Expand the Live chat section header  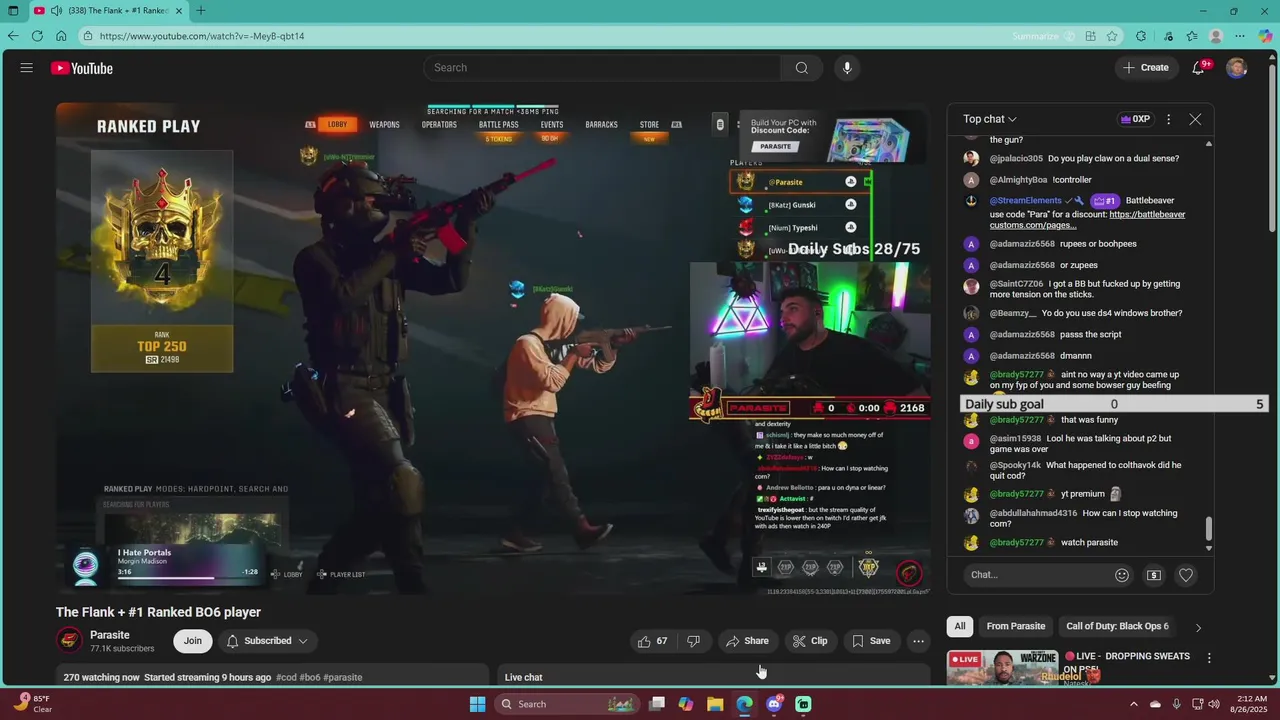[x=714, y=677]
